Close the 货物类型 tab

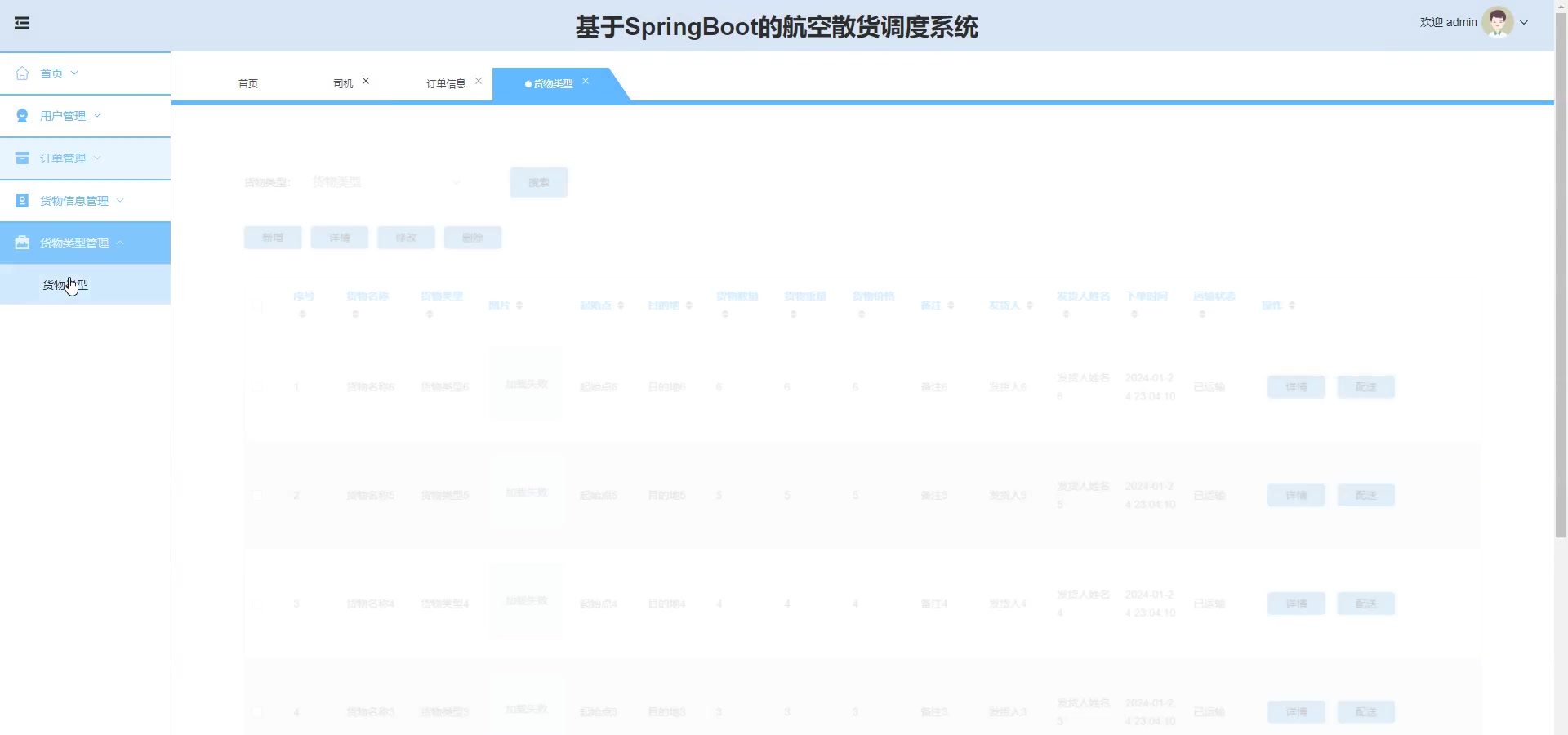point(586,81)
